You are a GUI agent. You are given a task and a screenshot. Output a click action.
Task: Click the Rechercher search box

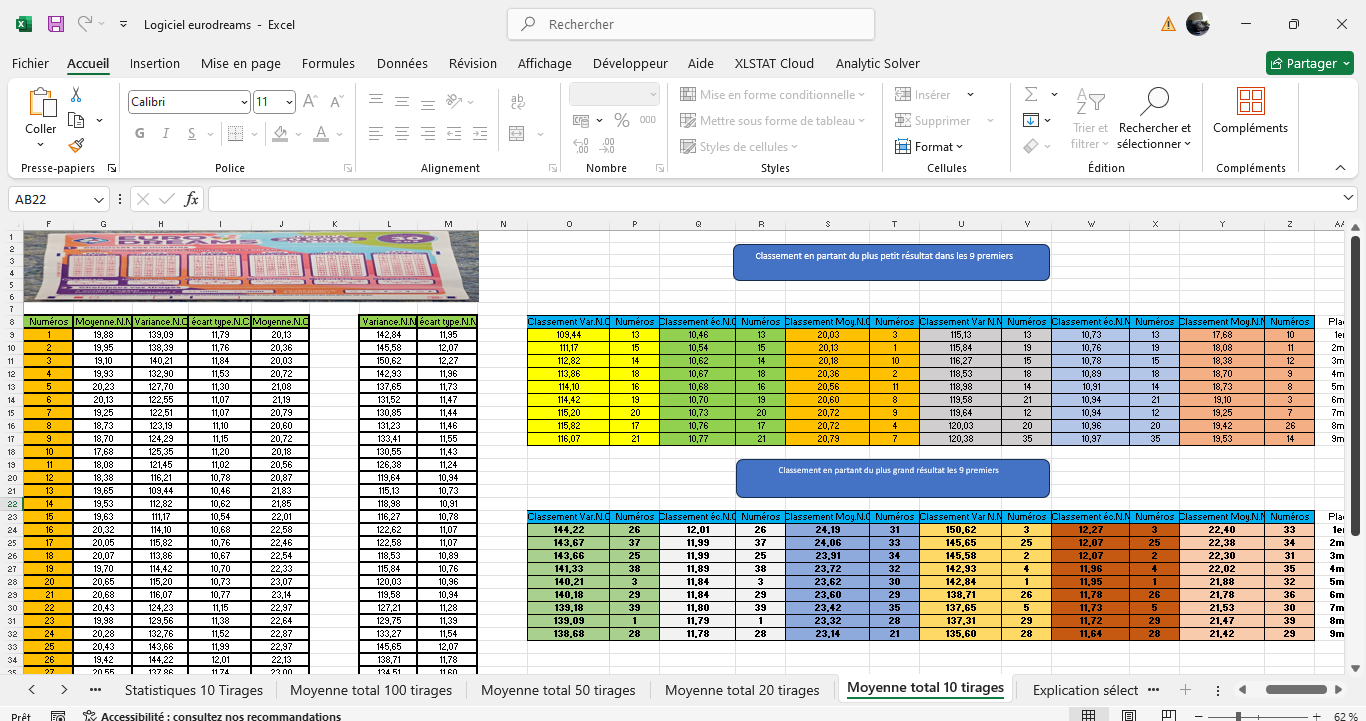(x=691, y=24)
